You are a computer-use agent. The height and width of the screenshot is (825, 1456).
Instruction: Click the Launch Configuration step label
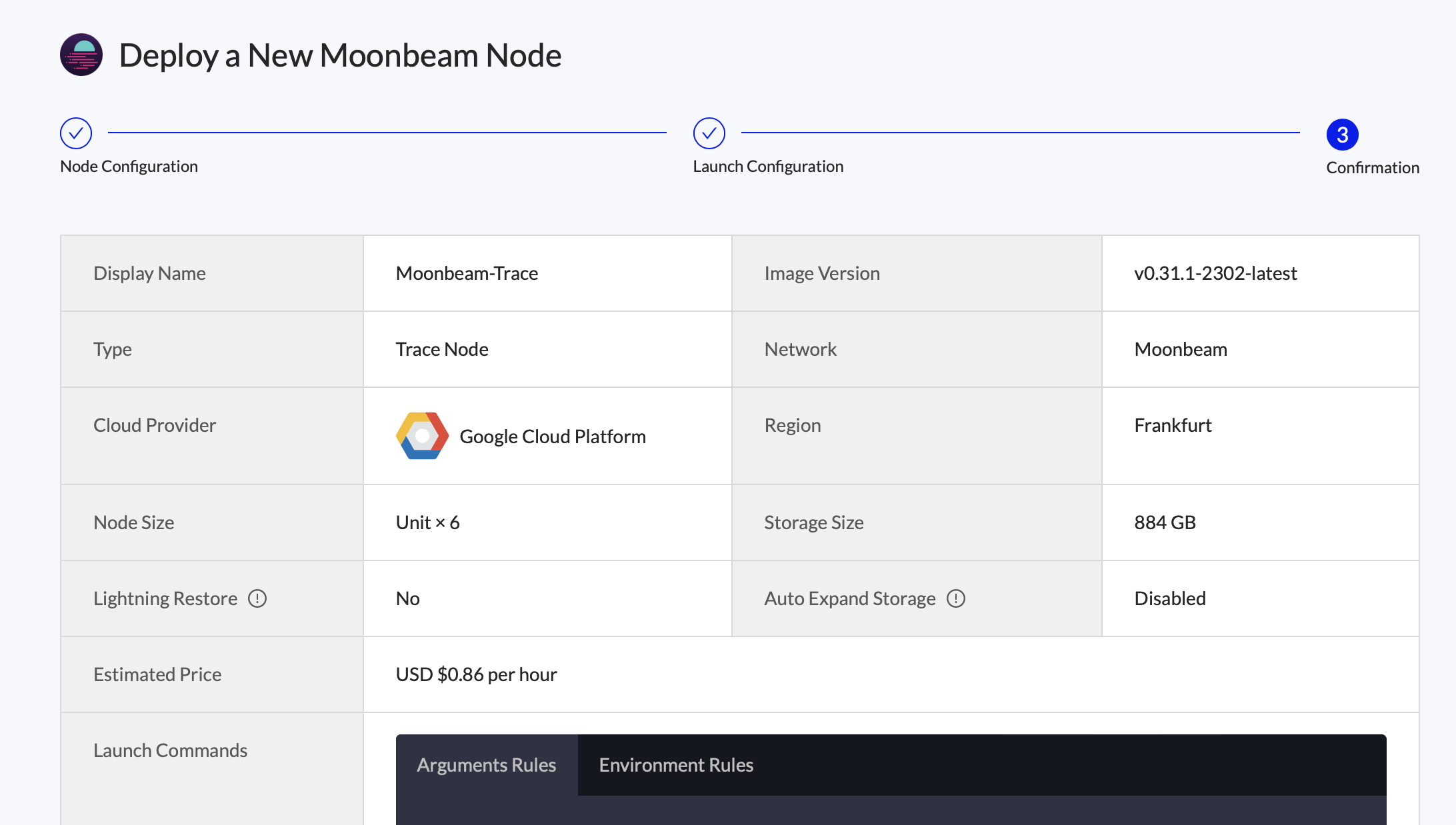[768, 166]
